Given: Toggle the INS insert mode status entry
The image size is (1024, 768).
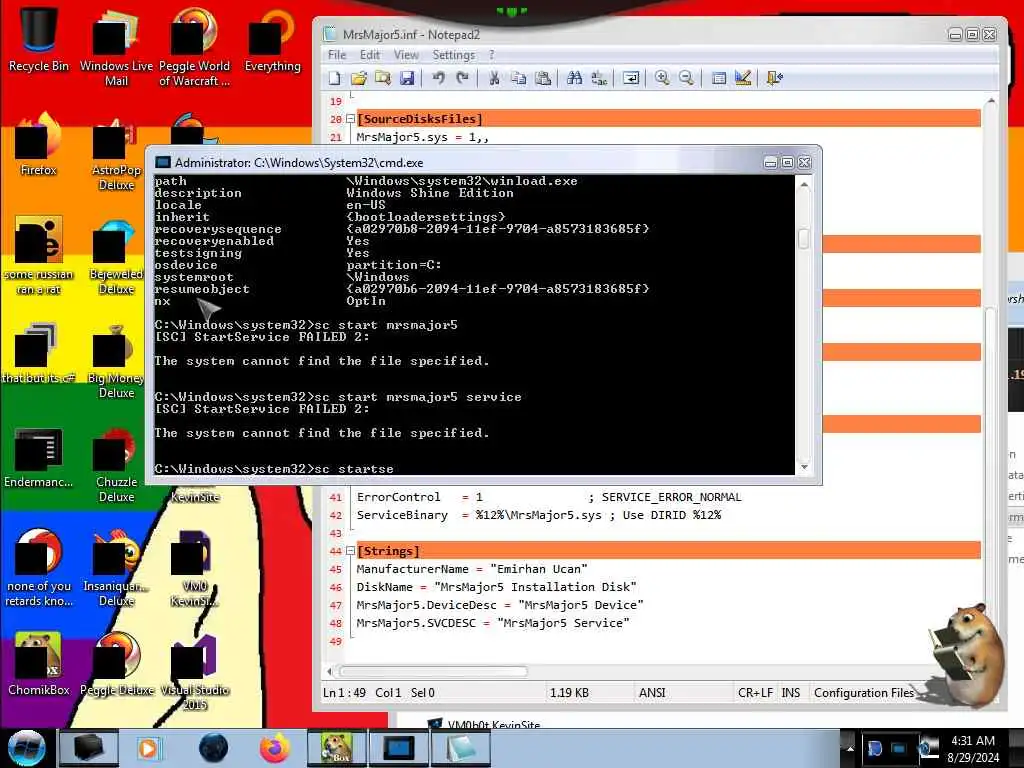Looking at the screenshot, I should tap(791, 692).
